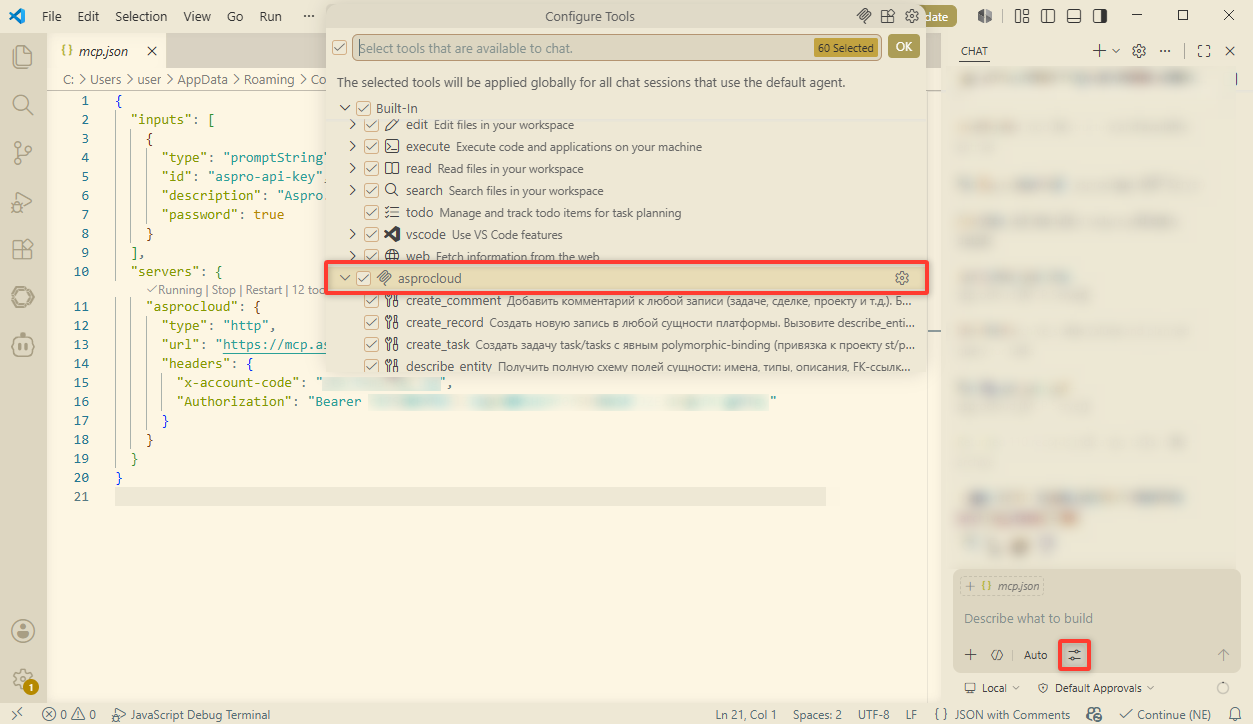Open the Default Approvals dropdown
This screenshot has width=1253, height=724.
click(x=1095, y=688)
